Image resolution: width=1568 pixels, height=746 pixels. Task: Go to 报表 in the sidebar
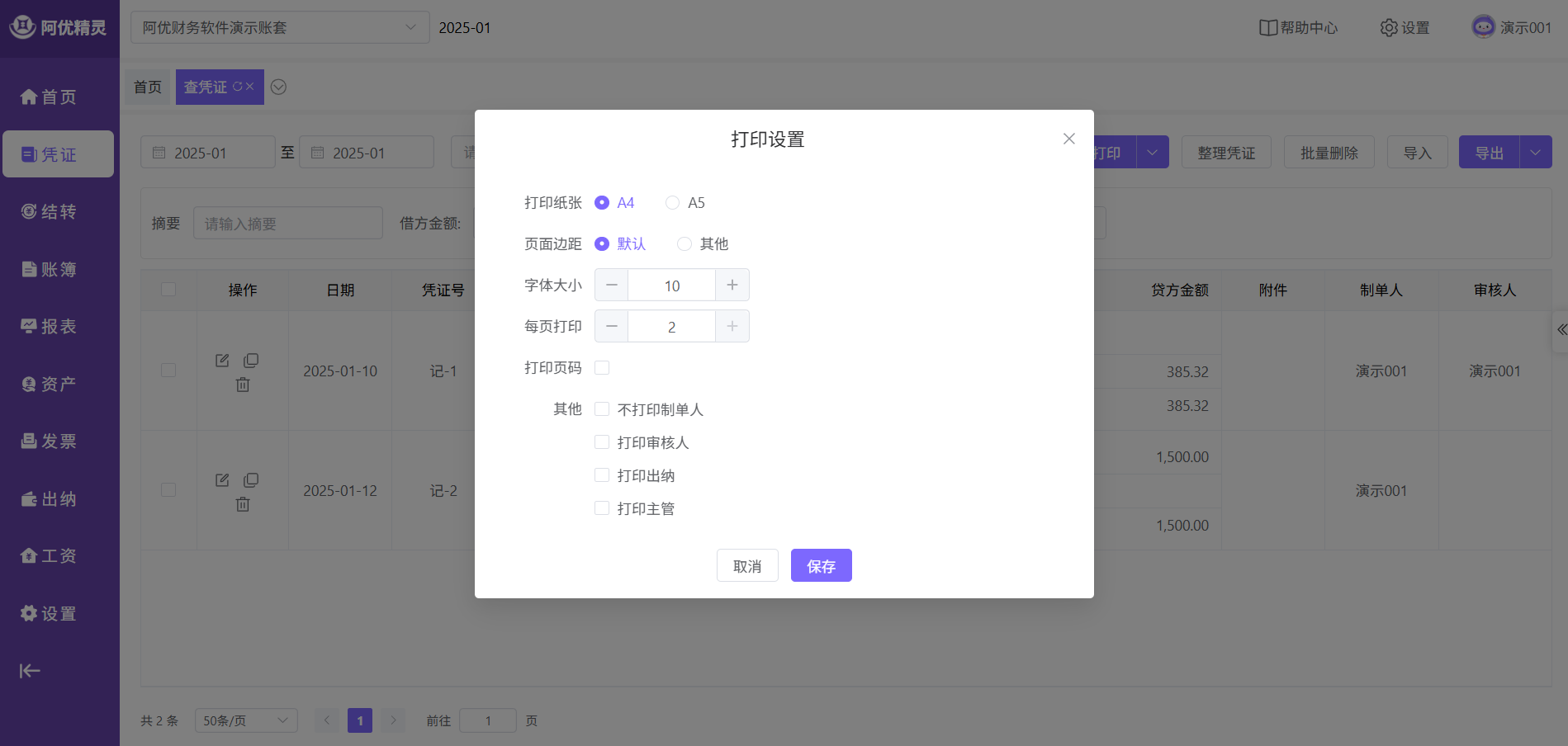coord(50,327)
